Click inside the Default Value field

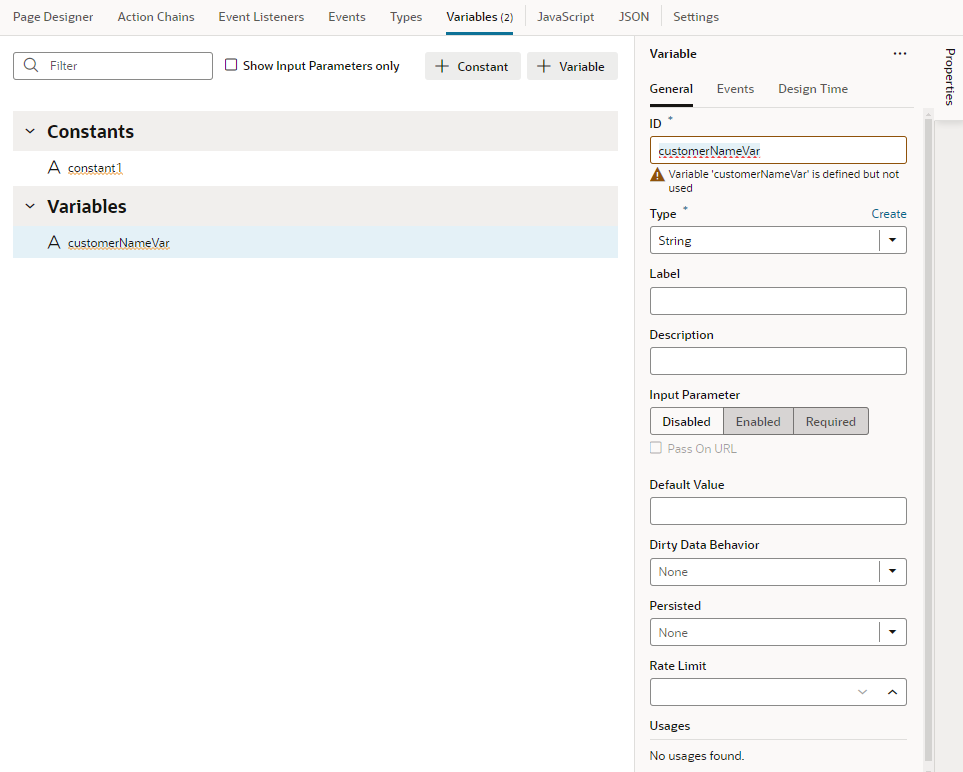coord(778,511)
